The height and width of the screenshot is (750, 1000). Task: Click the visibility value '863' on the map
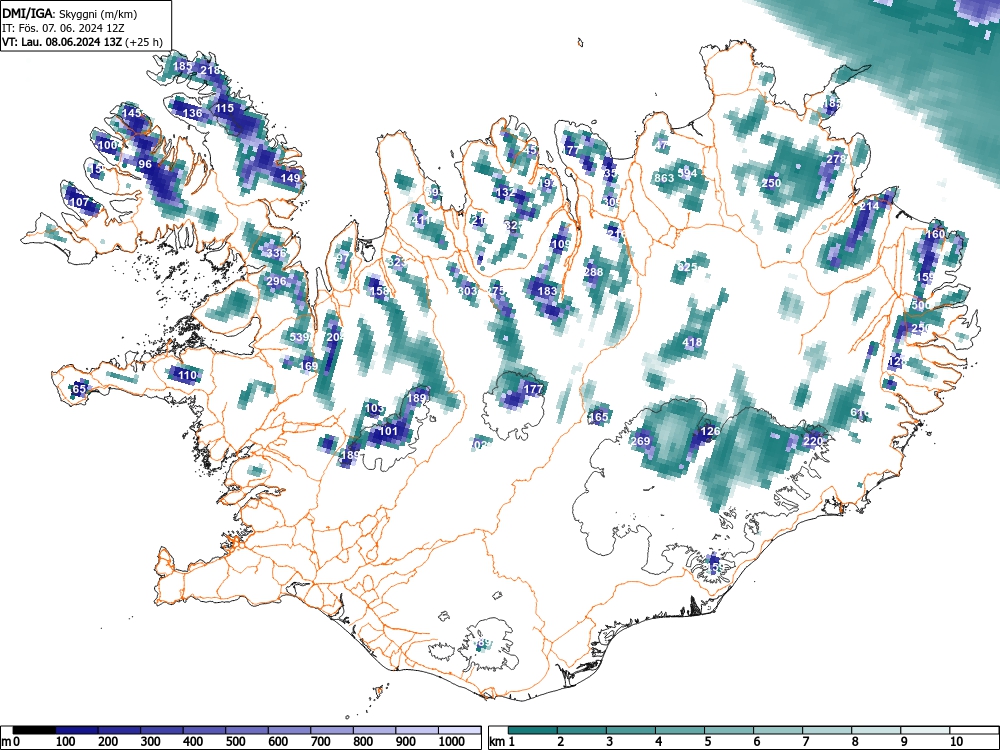tap(664, 178)
